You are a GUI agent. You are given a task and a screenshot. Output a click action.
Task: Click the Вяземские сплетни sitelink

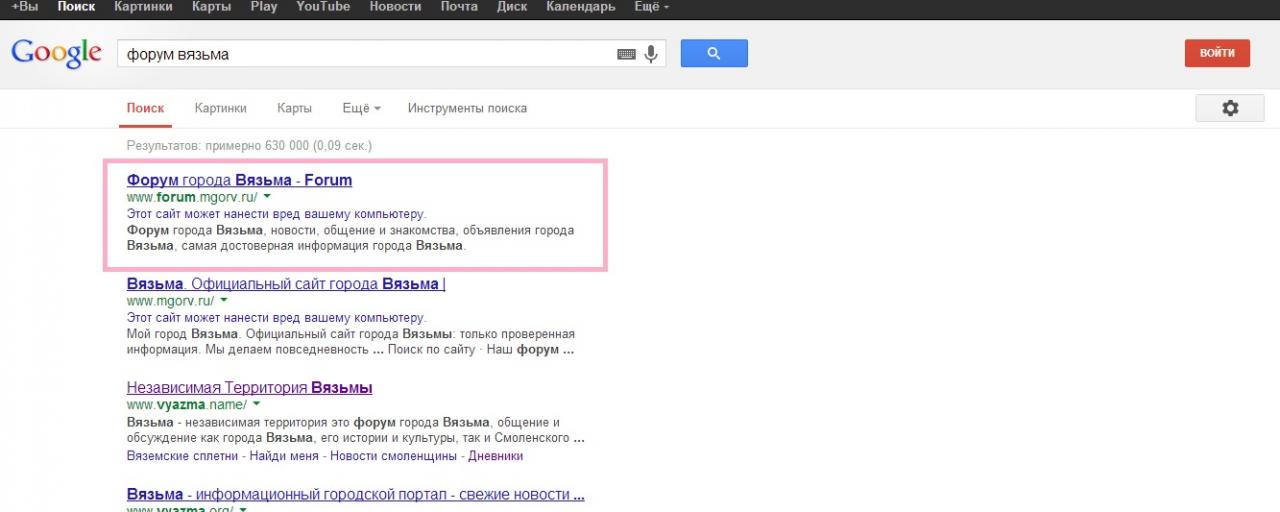(183, 456)
